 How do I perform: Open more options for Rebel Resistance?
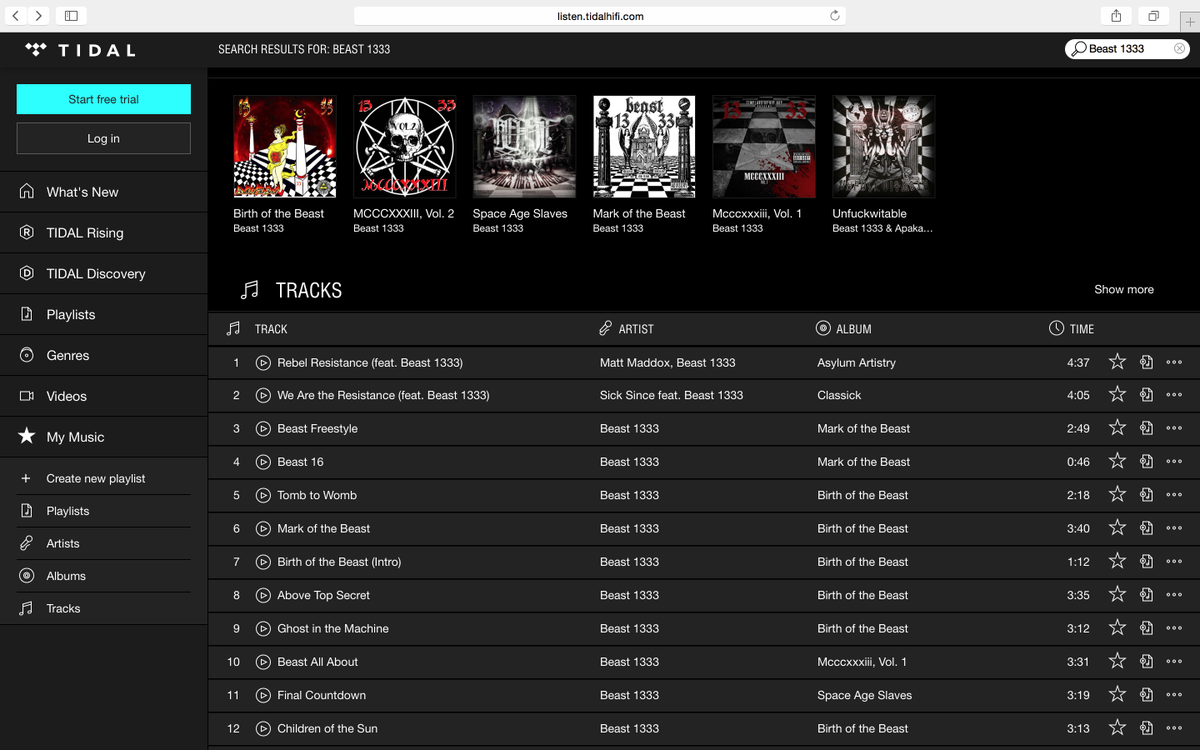pos(1174,362)
